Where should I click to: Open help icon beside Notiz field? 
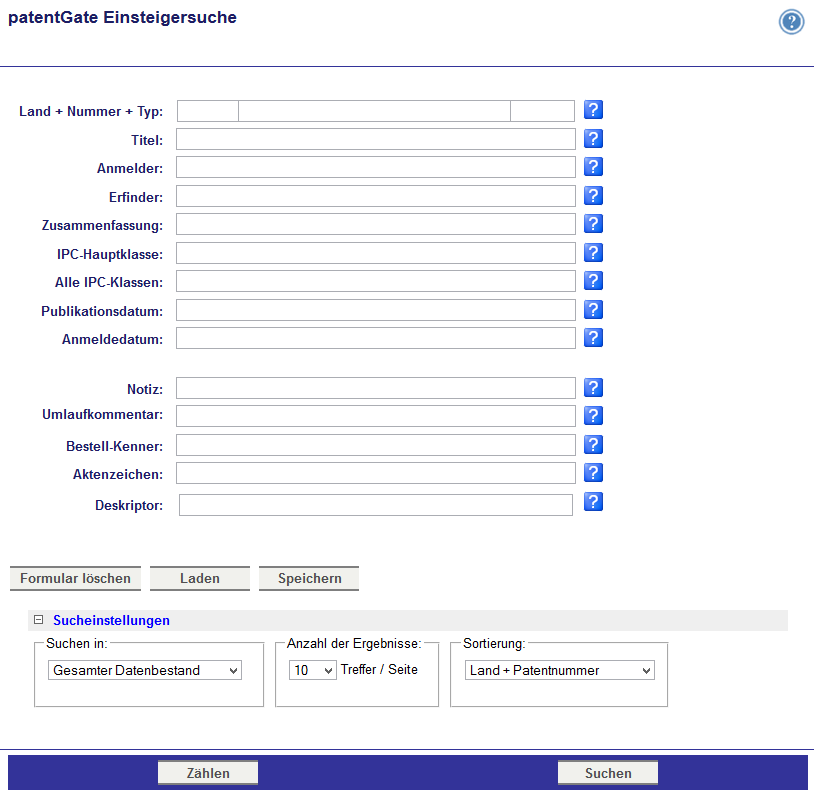(593, 388)
